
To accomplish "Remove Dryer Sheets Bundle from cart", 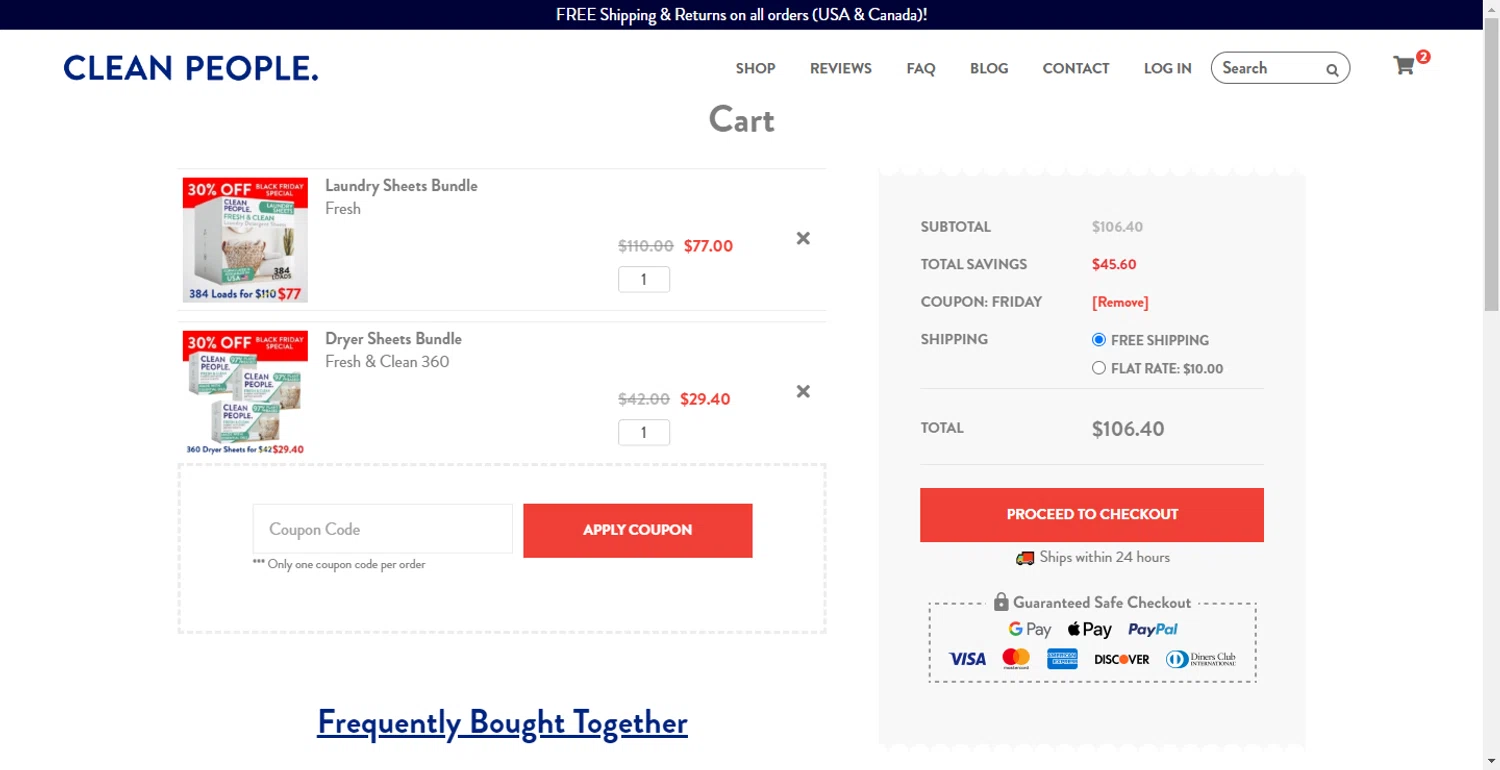I will coord(803,391).
